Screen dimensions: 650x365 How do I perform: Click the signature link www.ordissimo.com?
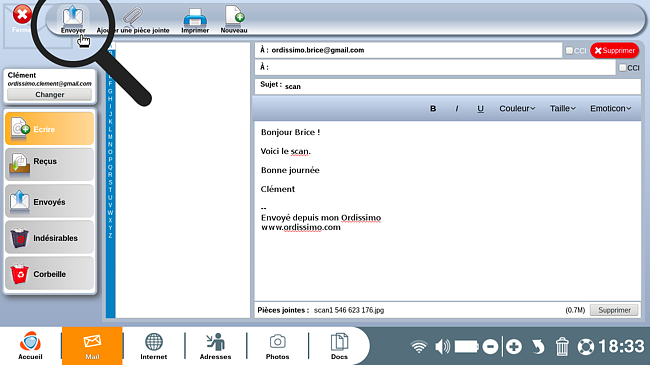pos(301,227)
